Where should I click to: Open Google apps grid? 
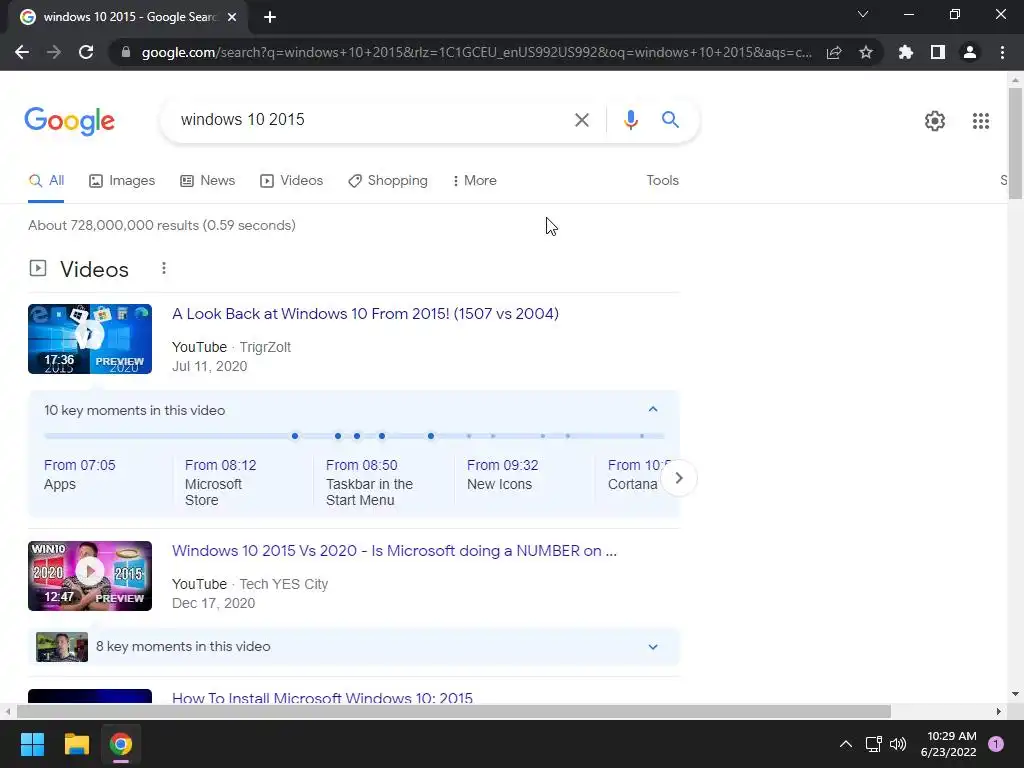tap(980, 121)
